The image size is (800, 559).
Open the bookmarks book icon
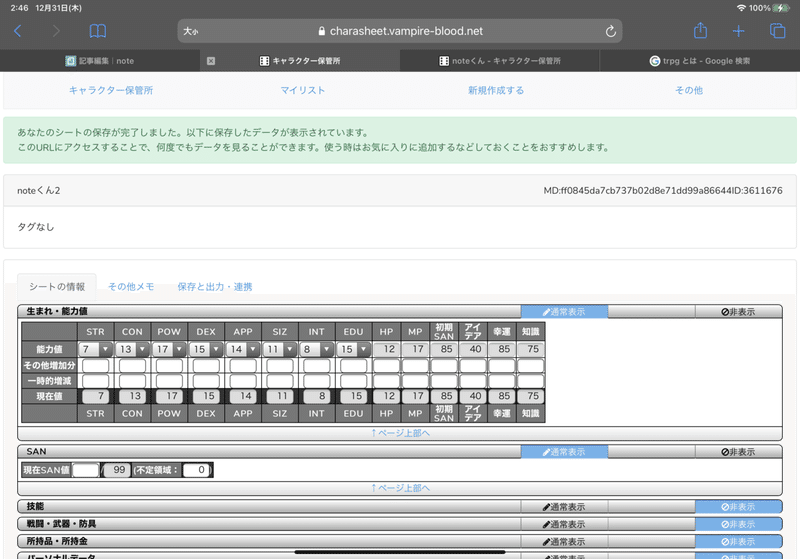tap(97, 31)
